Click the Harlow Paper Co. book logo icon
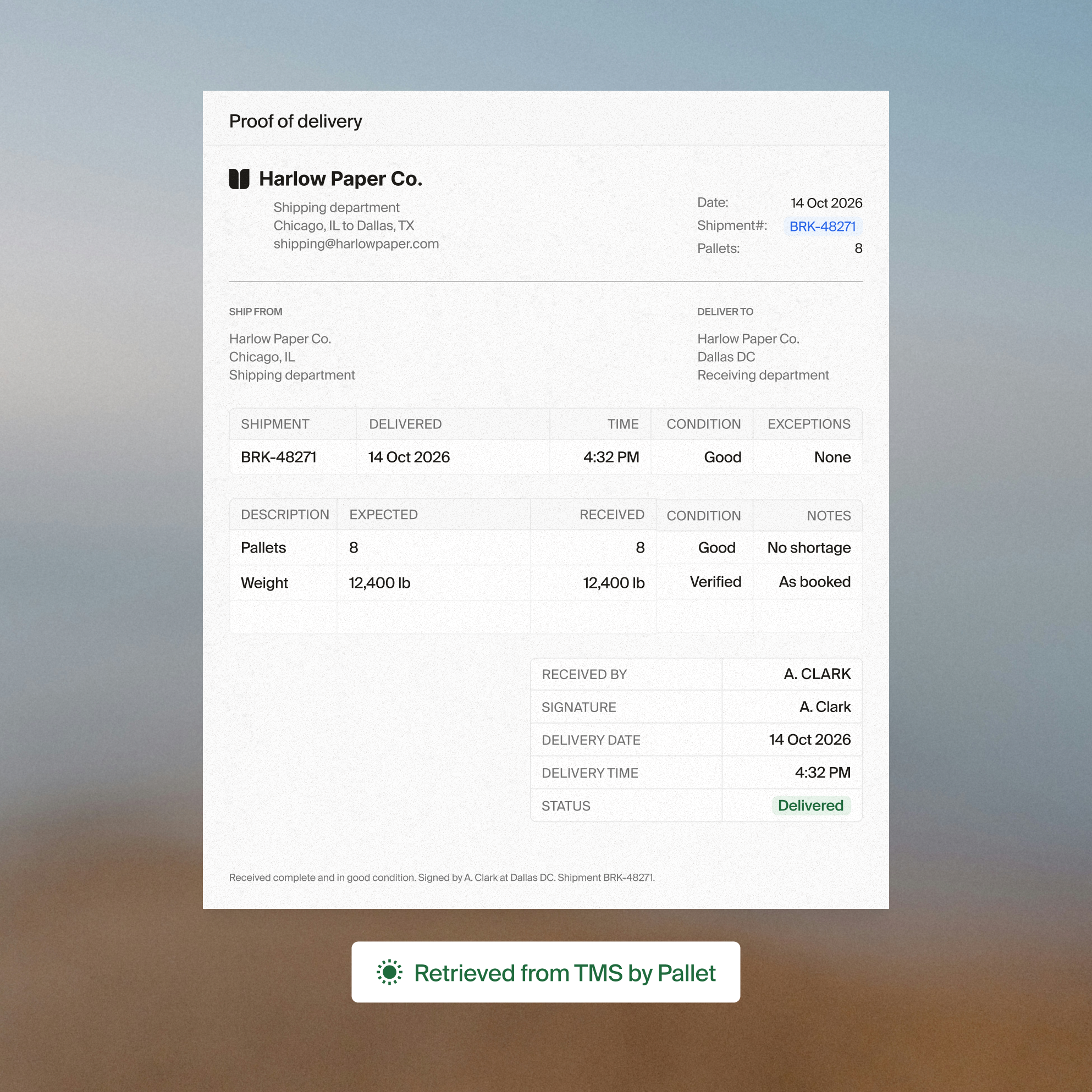 pos(239,179)
